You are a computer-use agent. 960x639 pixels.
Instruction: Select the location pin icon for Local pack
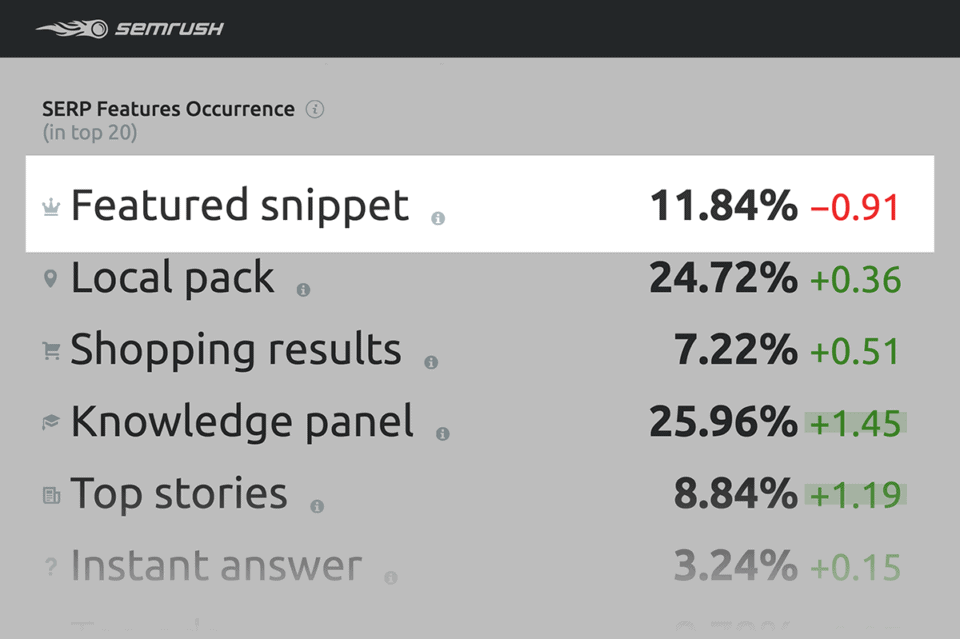click(x=49, y=278)
